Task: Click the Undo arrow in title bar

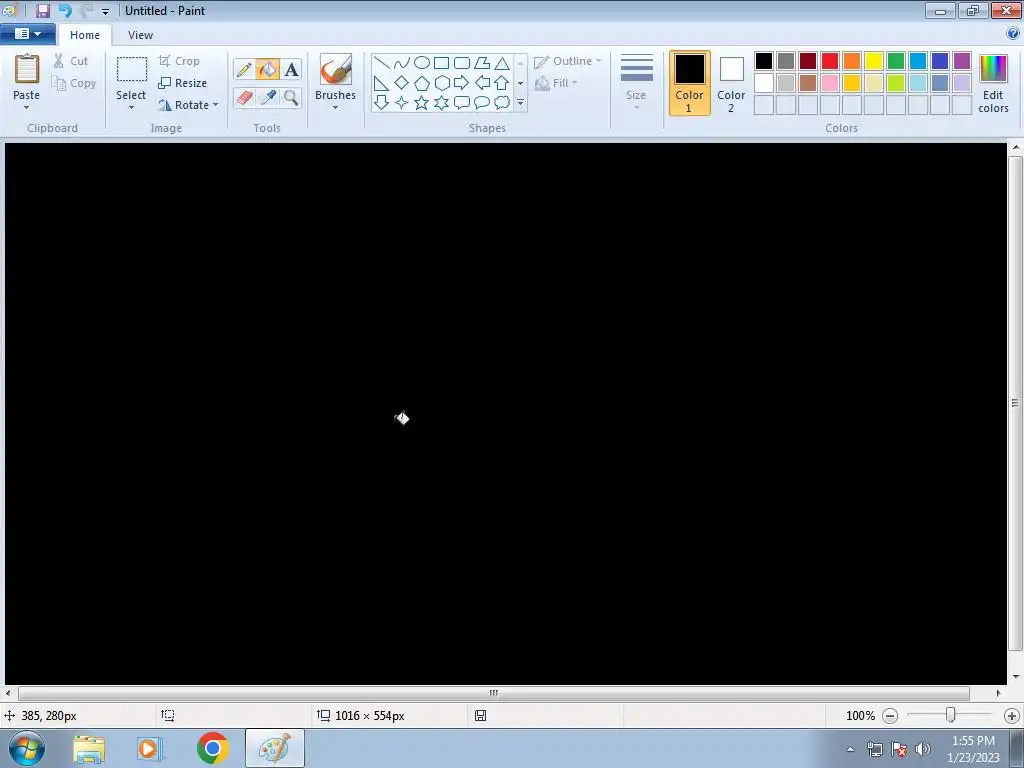Action: click(65, 10)
